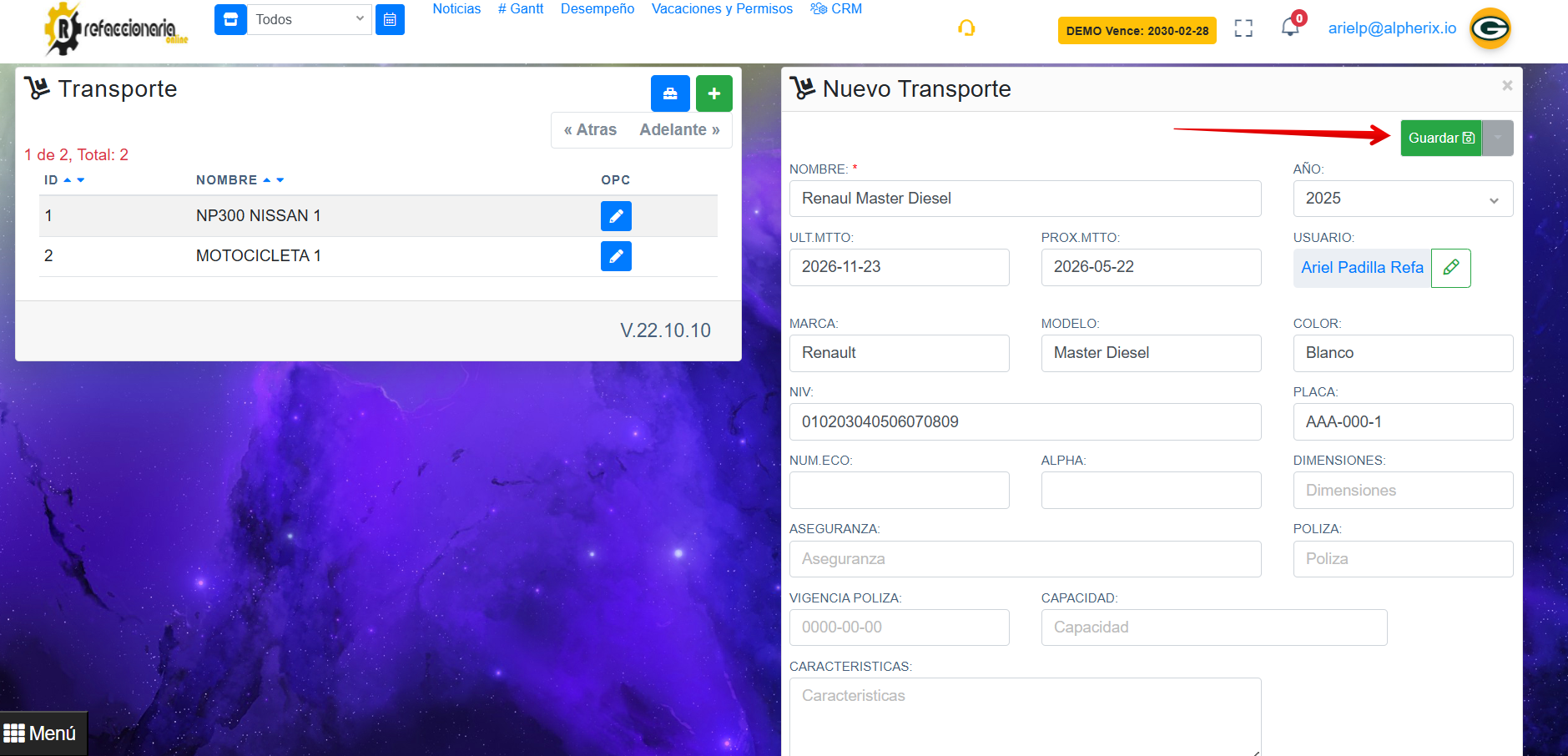
Task: Edit the NP300 NISSAN 1 row
Action: point(615,216)
